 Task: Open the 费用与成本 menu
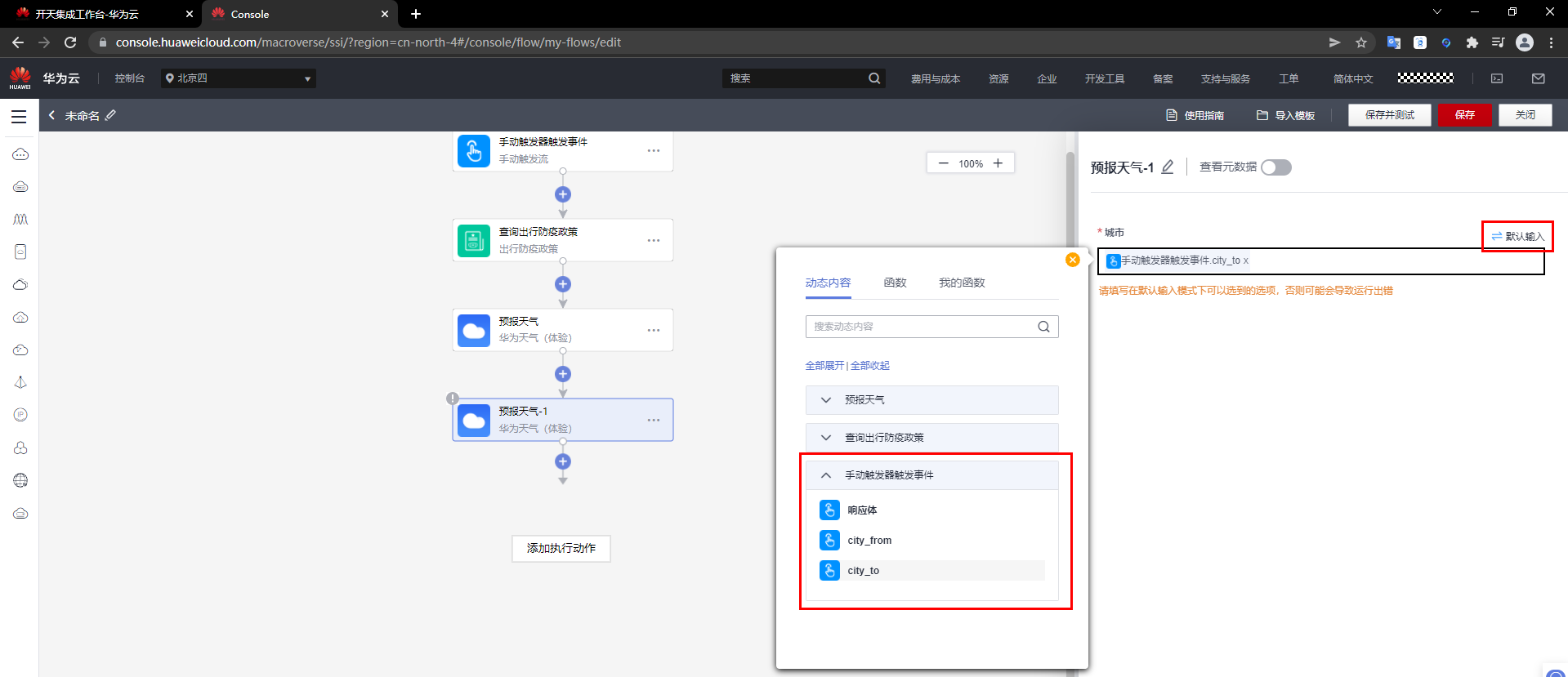point(936,78)
